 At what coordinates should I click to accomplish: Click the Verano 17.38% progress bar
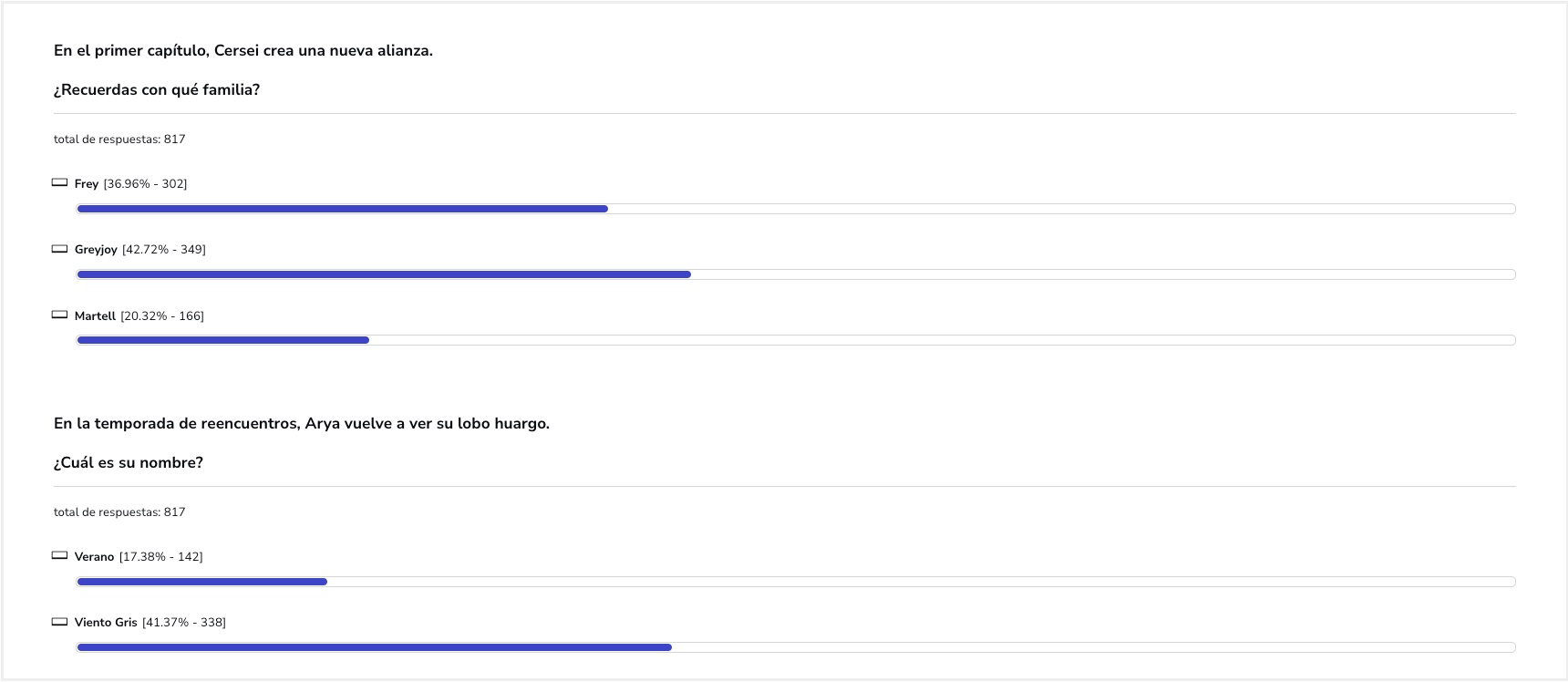coord(796,582)
